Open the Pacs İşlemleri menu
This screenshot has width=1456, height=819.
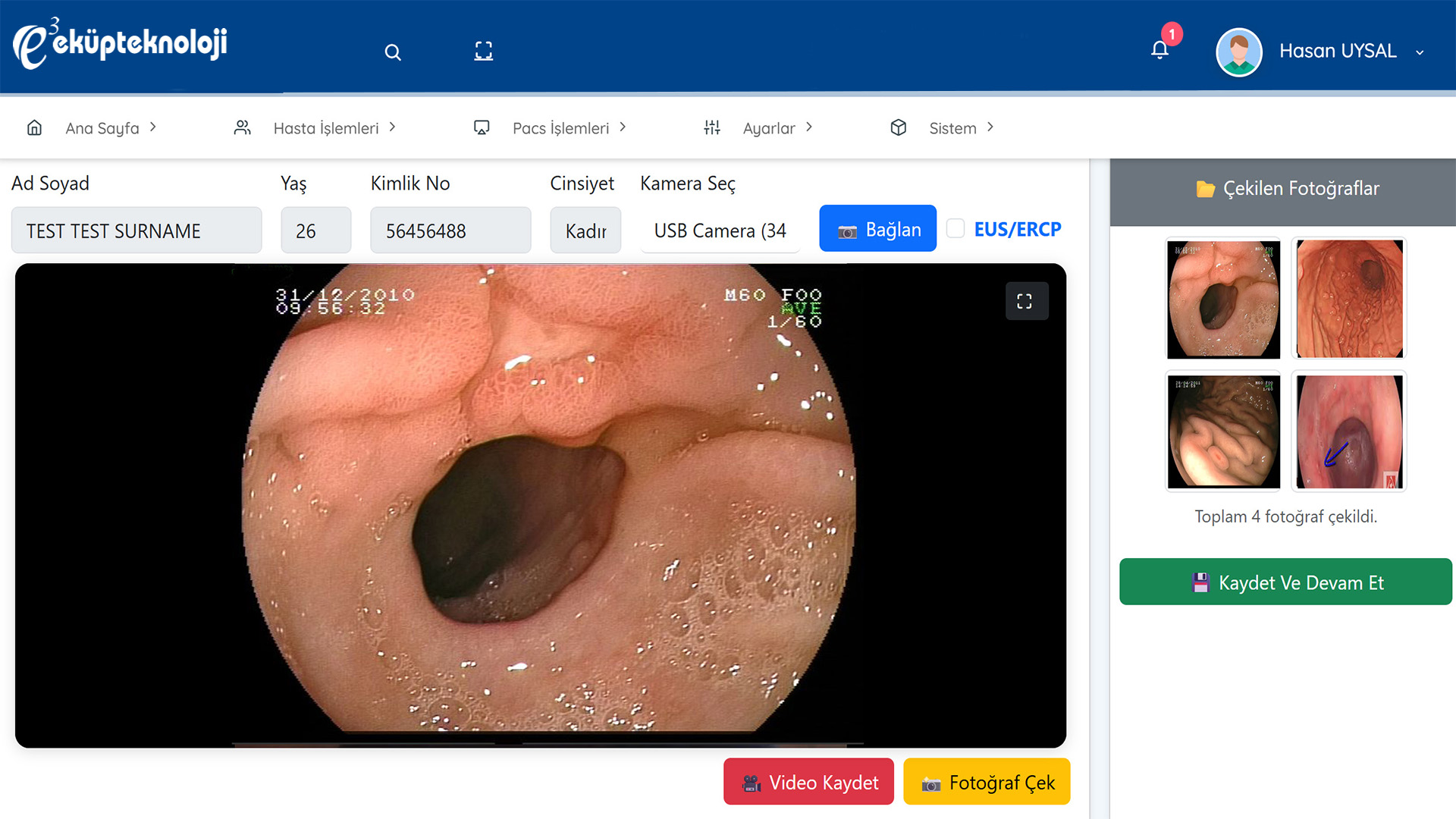tap(561, 128)
